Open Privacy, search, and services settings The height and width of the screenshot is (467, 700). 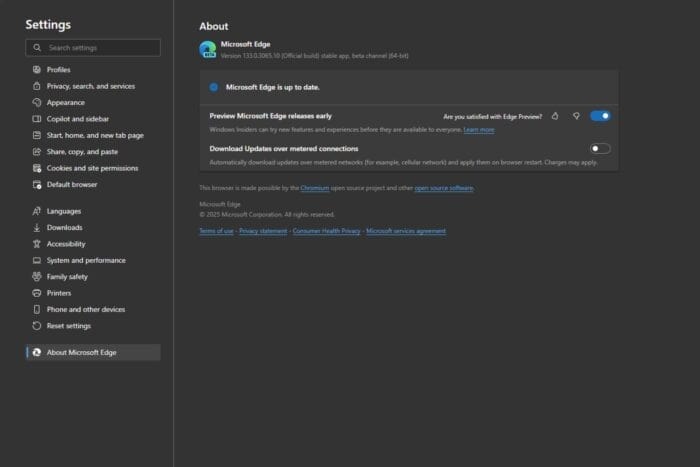point(91,86)
